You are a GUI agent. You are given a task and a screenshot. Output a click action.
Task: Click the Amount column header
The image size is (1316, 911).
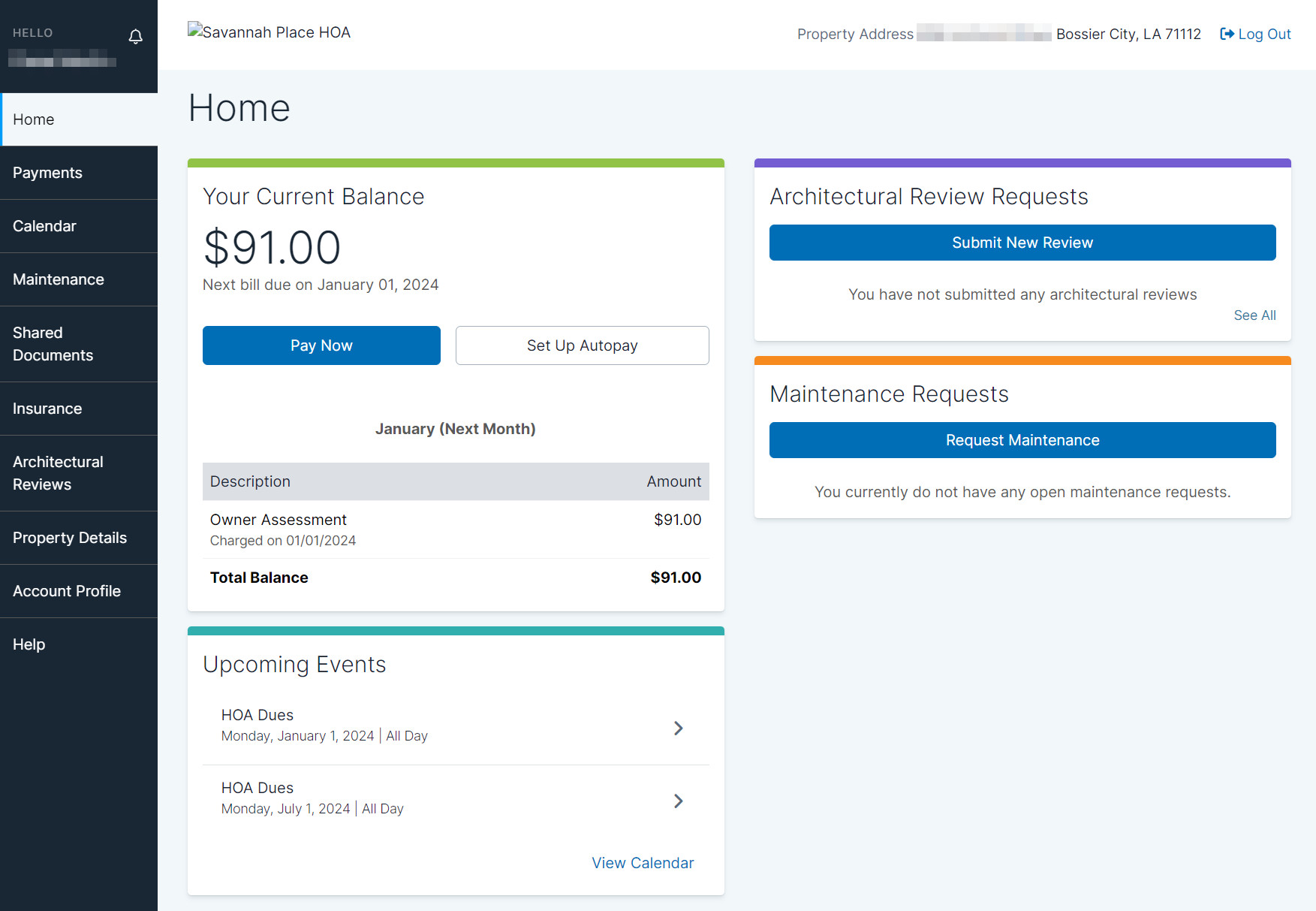673,481
